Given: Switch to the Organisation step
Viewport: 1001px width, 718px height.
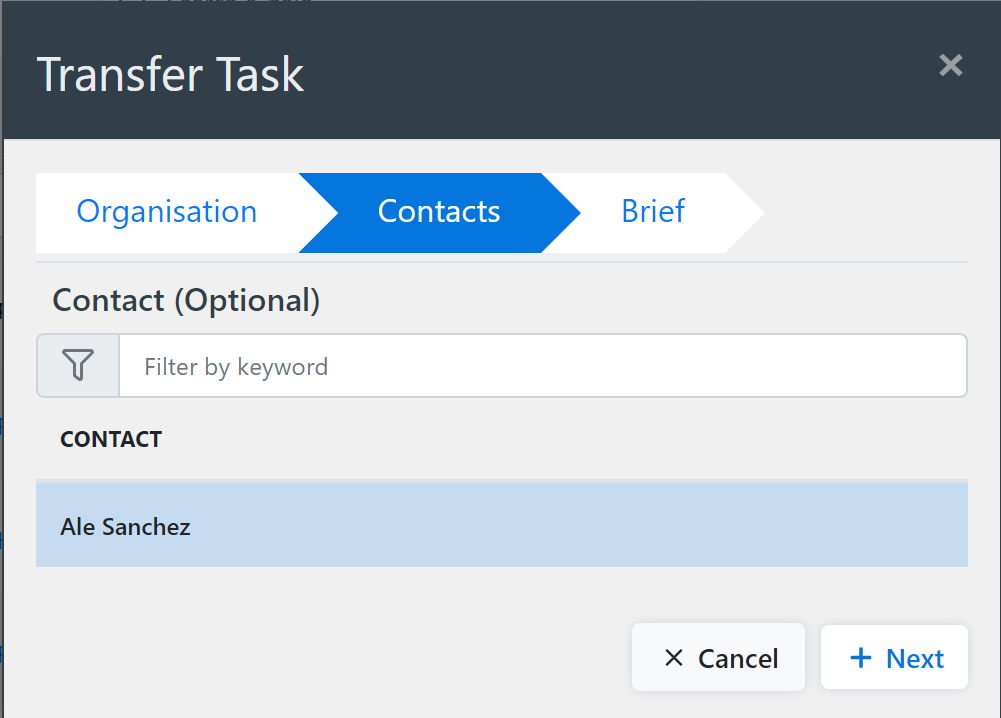Looking at the screenshot, I should tap(166, 211).
